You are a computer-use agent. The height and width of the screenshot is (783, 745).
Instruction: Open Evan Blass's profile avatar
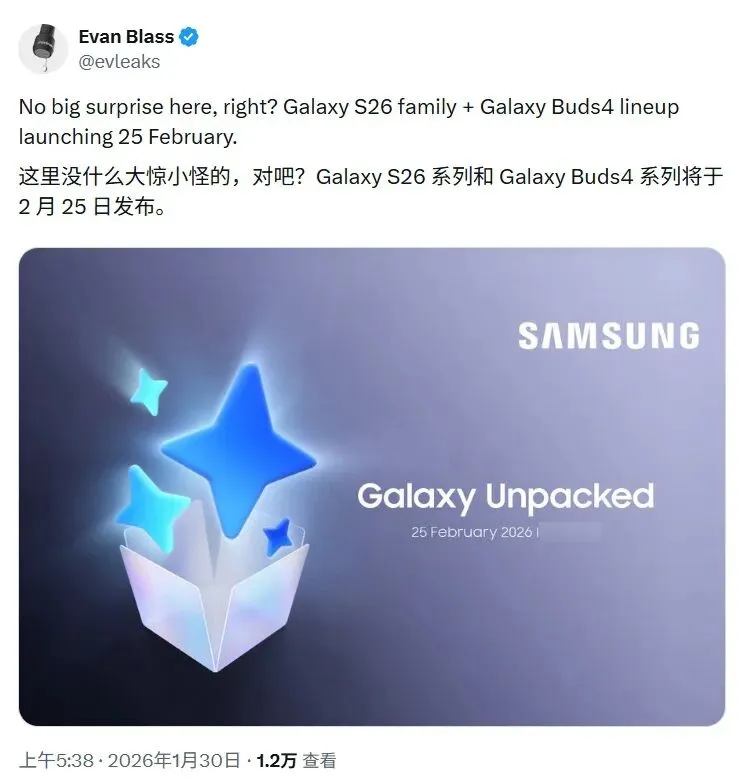coord(43,48)
